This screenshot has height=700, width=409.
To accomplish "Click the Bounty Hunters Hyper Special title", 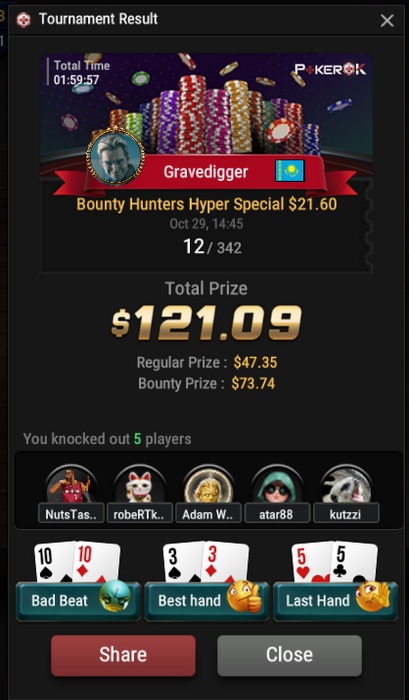I will tap(207, 204).
